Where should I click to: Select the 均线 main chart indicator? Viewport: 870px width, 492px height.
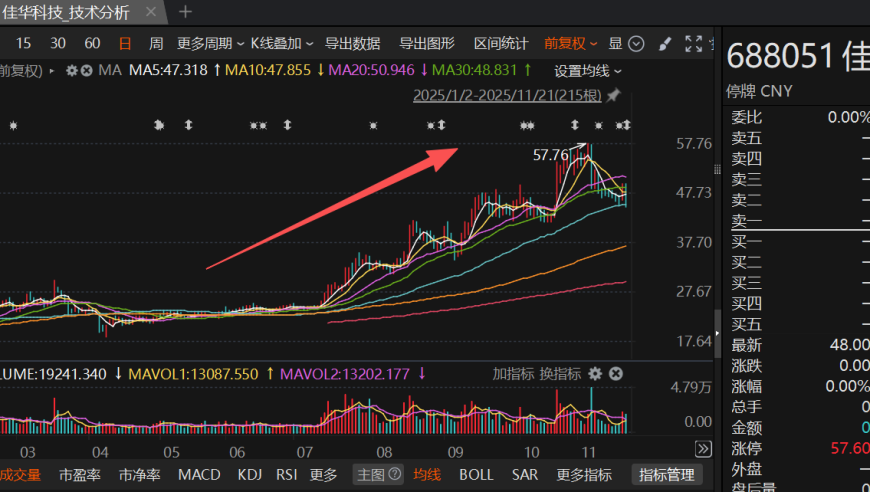point(427,475)
